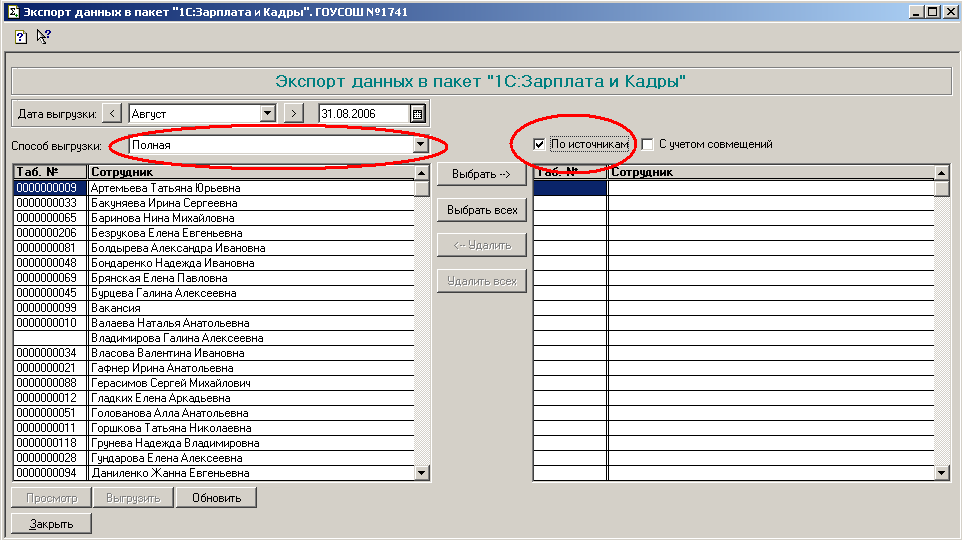Click the help question mark toolbar icon

pos(20,37)
